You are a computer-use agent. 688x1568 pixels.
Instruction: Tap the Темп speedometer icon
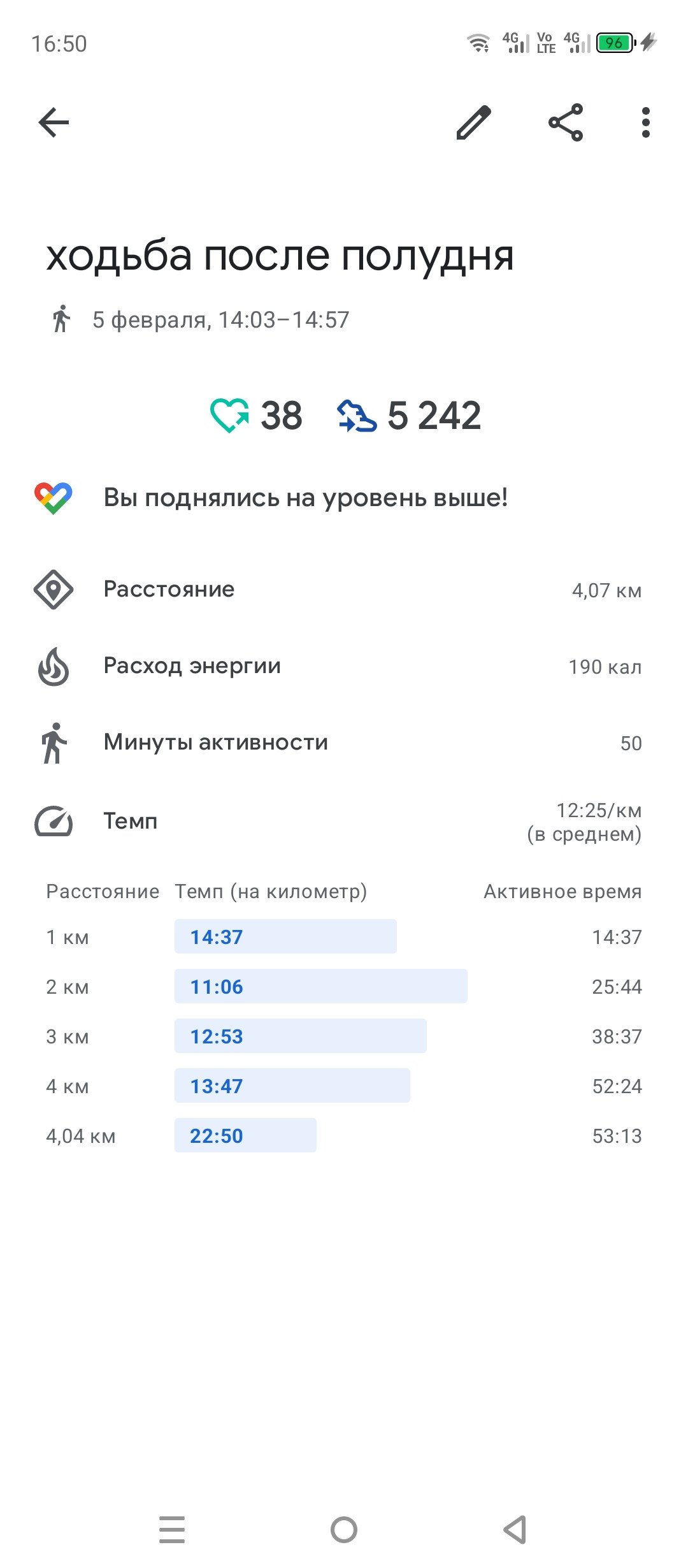54,821
